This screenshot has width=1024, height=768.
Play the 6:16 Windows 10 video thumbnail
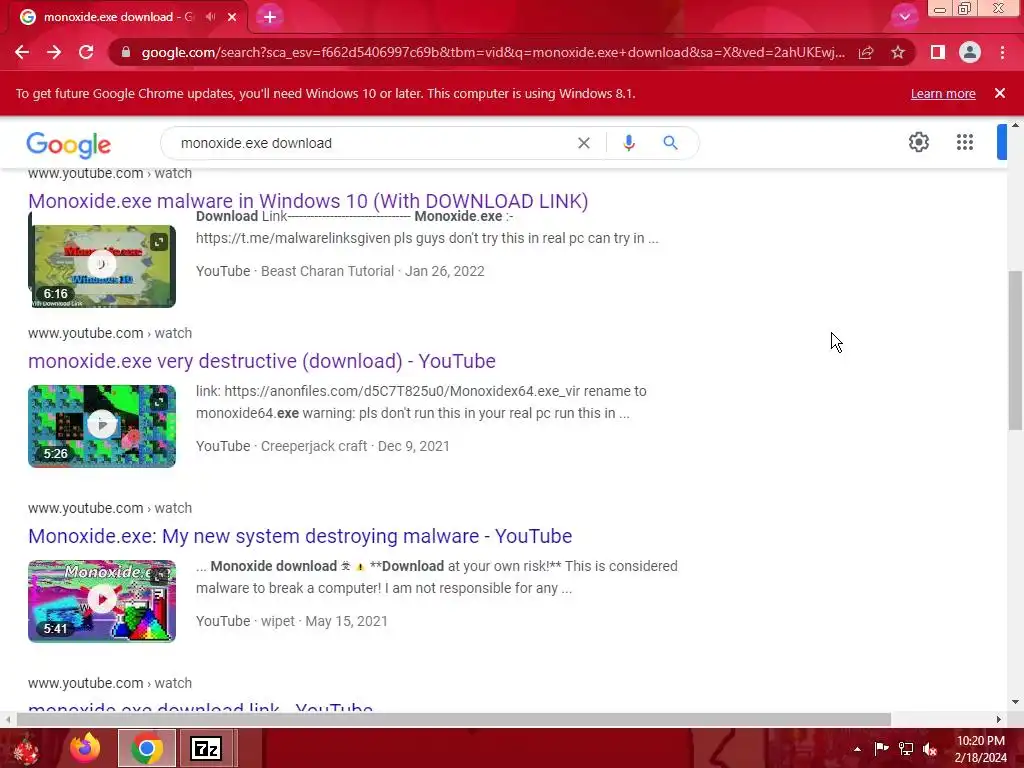click(102, 265)
